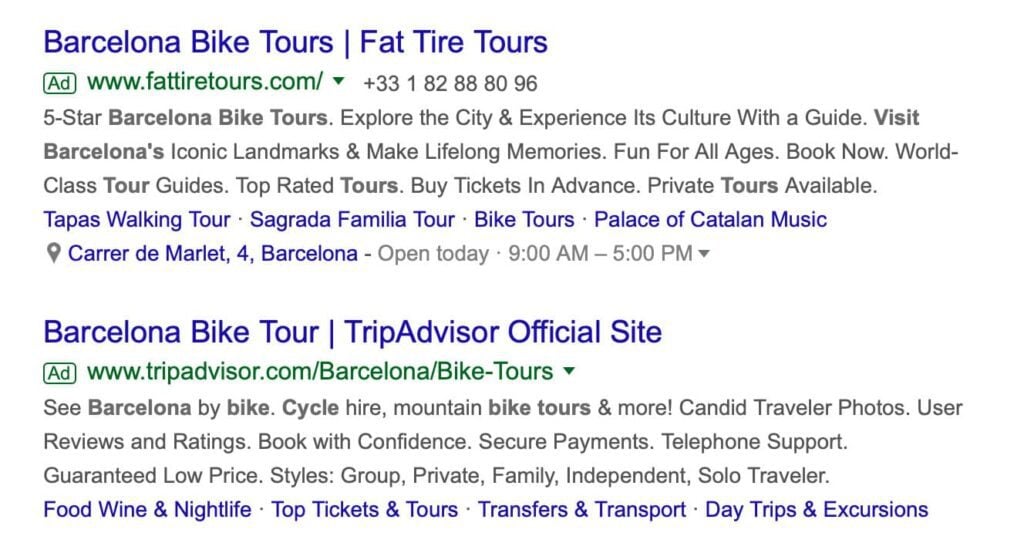Viewport: 1024px width, 560px height.
Task: Open the Palace of Catalan Music sitelink
Action: (710, 219)
